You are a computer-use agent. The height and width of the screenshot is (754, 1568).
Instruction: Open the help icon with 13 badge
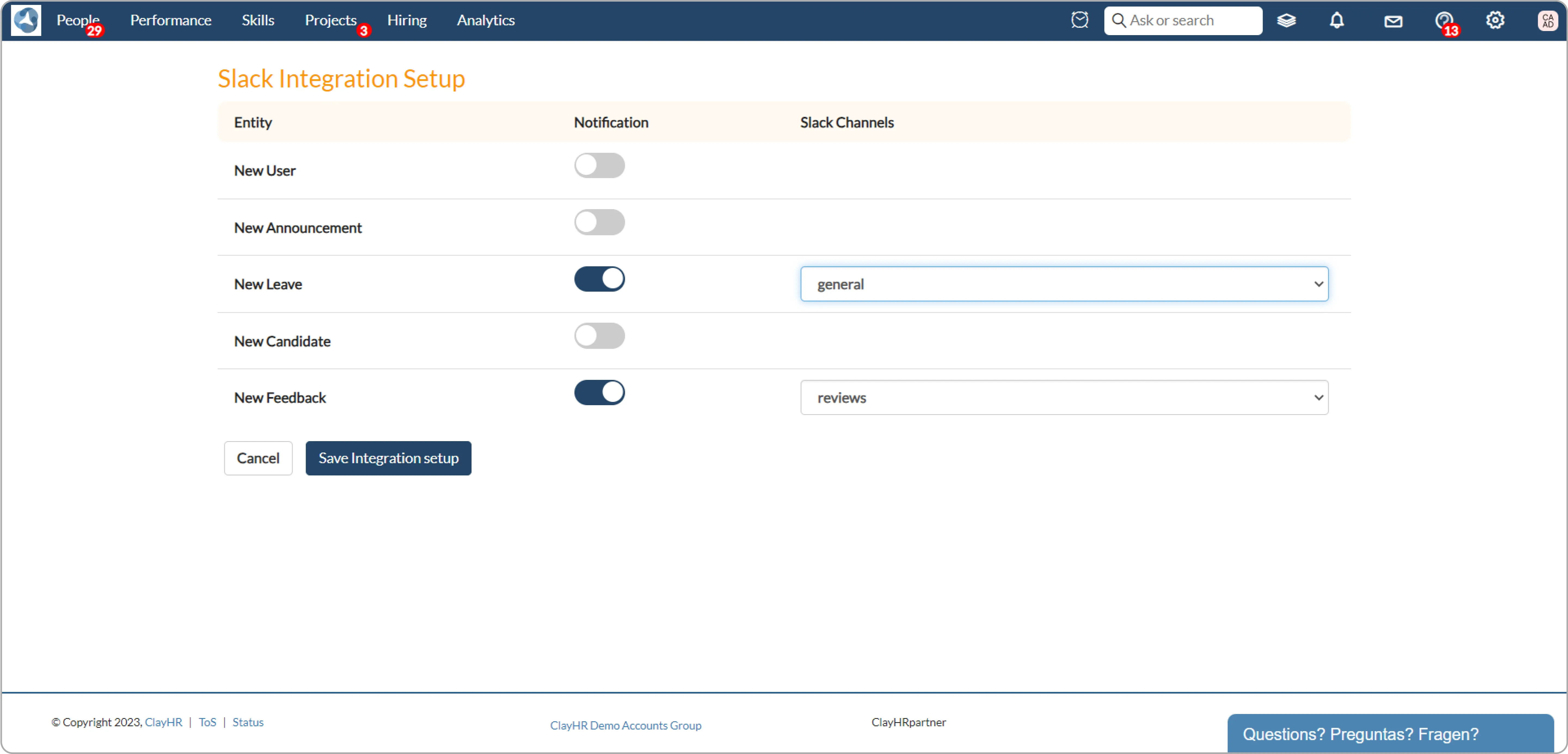pos(1444,21)
